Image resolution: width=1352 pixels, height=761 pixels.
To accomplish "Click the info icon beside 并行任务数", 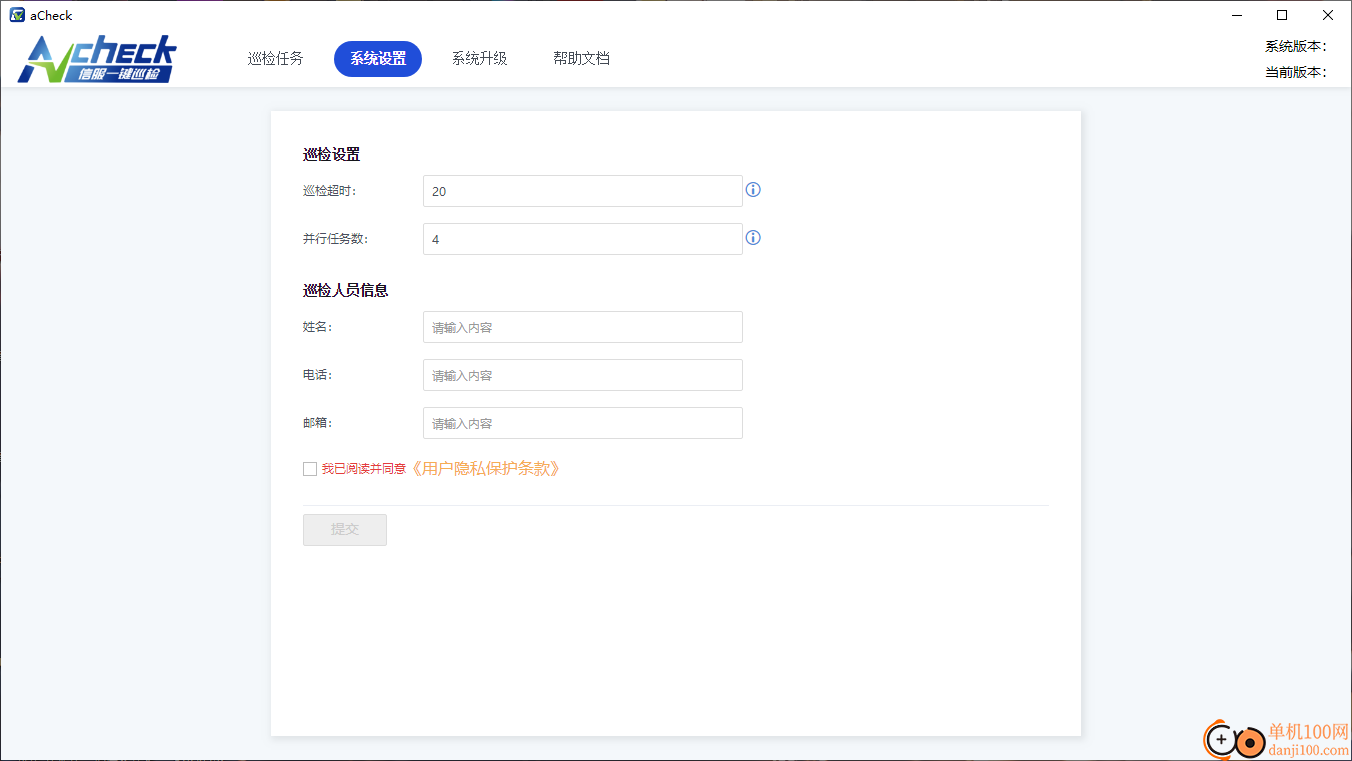I will pos(753,237).
